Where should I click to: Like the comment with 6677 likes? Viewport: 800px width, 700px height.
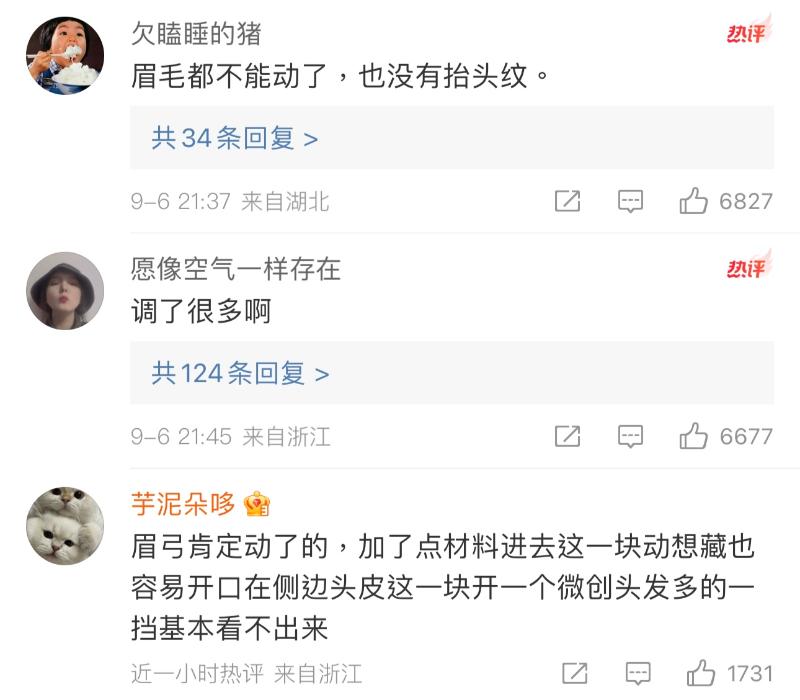pyautogui.click(x=694, y=436)
